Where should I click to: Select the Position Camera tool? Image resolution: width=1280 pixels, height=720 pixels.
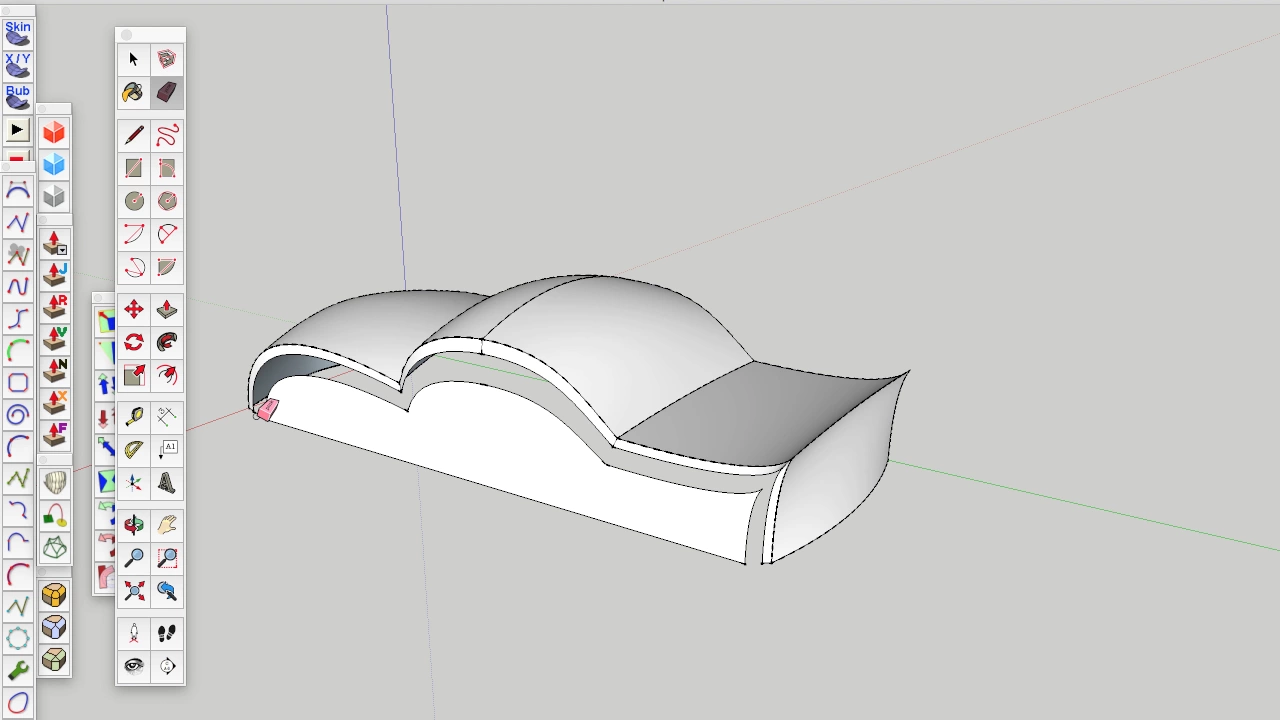(x=134, y=634)
